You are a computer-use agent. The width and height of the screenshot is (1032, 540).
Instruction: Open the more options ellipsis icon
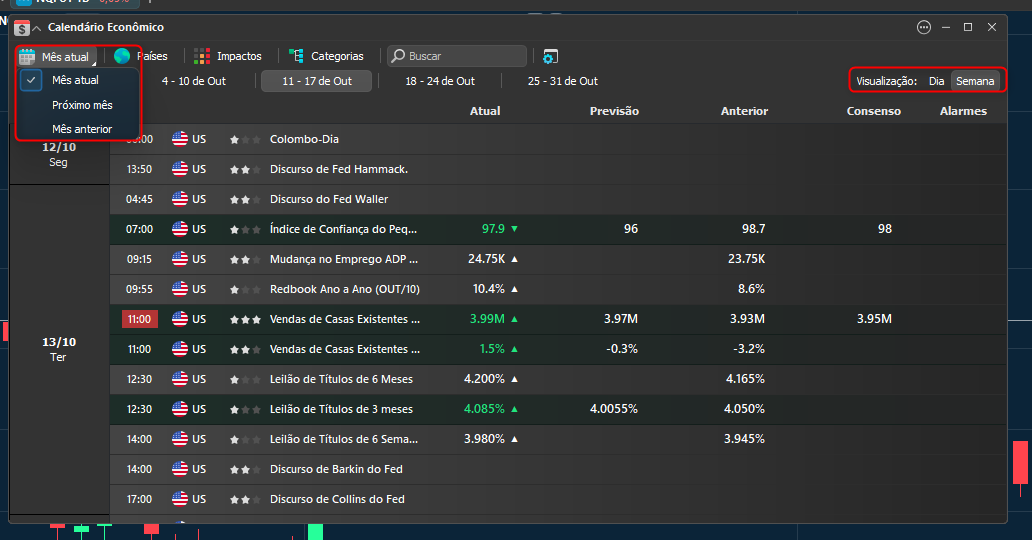pyautogui.click(x=924, y=27)
